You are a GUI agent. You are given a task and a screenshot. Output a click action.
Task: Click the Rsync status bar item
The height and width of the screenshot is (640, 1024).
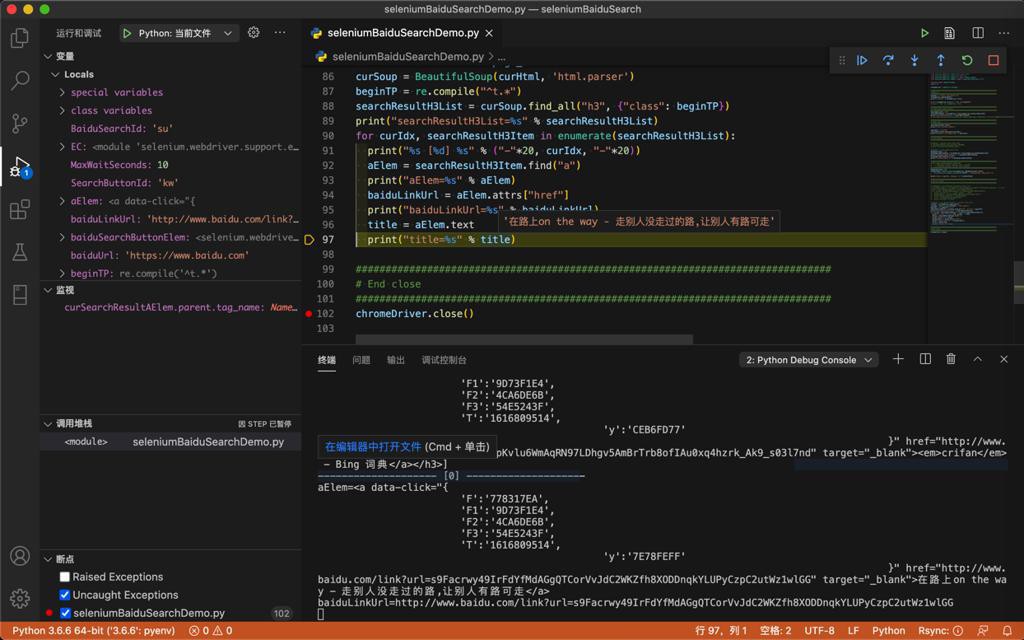click(x=940, y=631)
